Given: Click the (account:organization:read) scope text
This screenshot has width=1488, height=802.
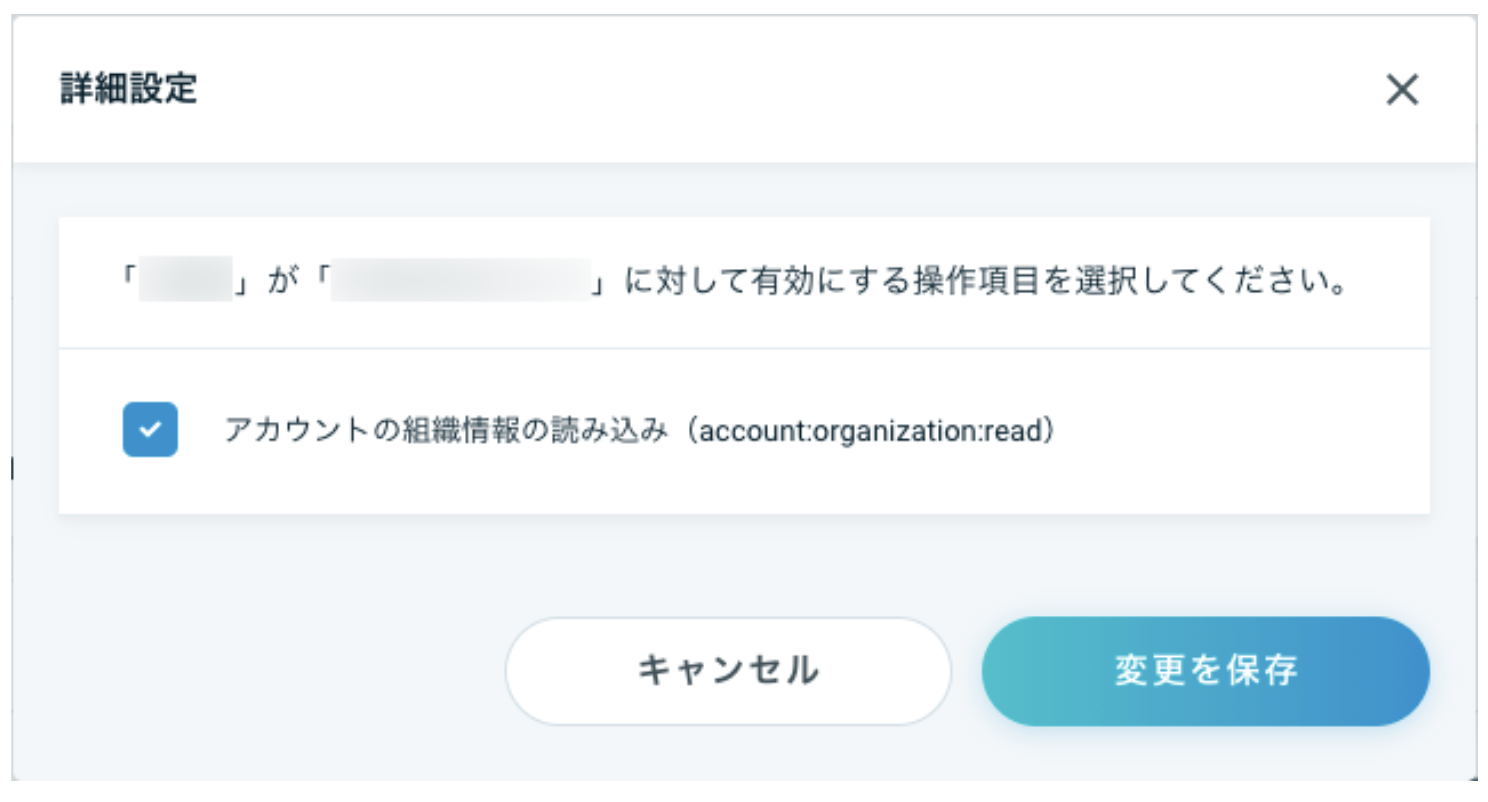Looking at the screenshot, I should coord(875,431).
